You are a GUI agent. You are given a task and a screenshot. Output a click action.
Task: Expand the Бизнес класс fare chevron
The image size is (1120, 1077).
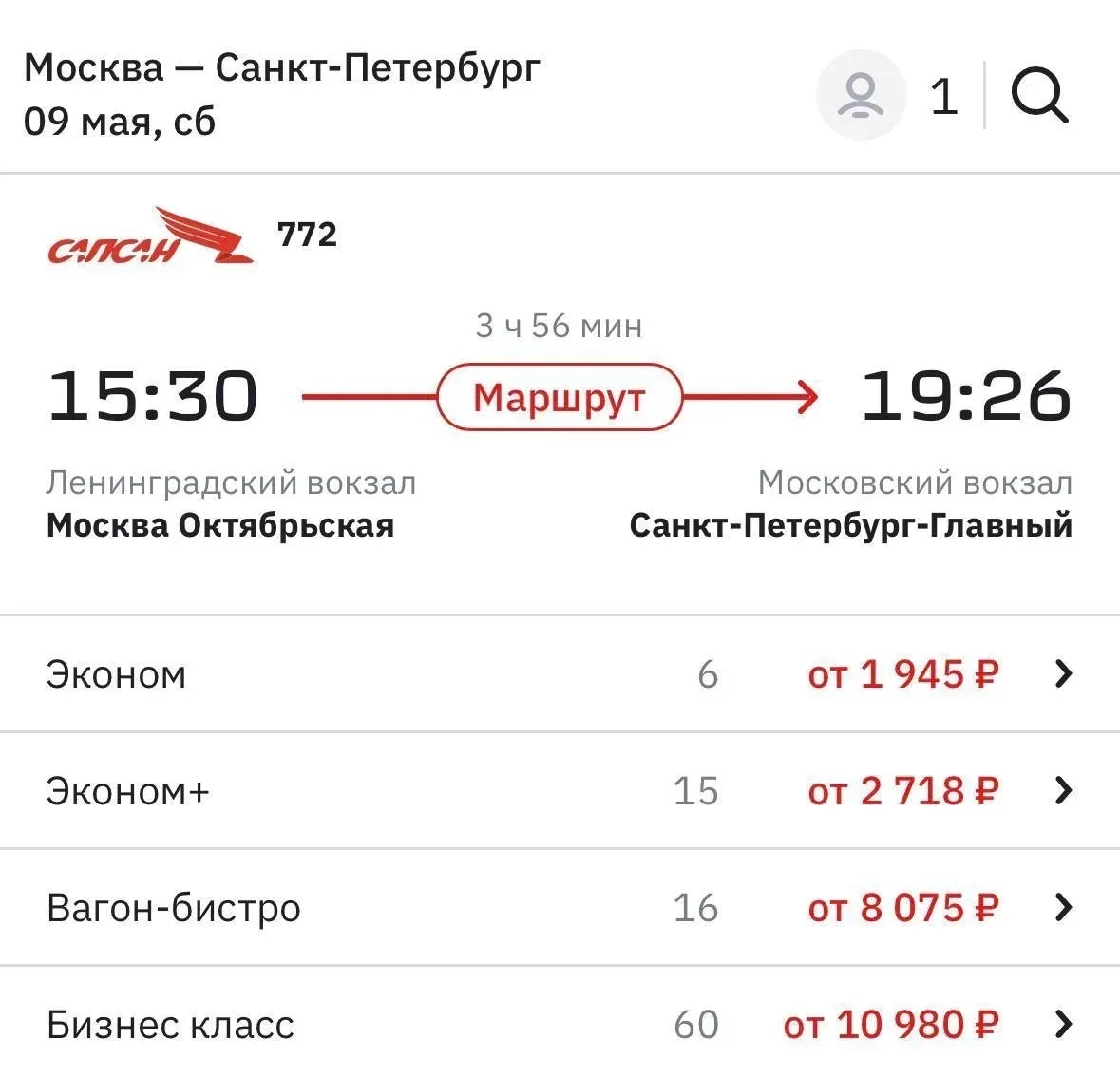1064,1024
